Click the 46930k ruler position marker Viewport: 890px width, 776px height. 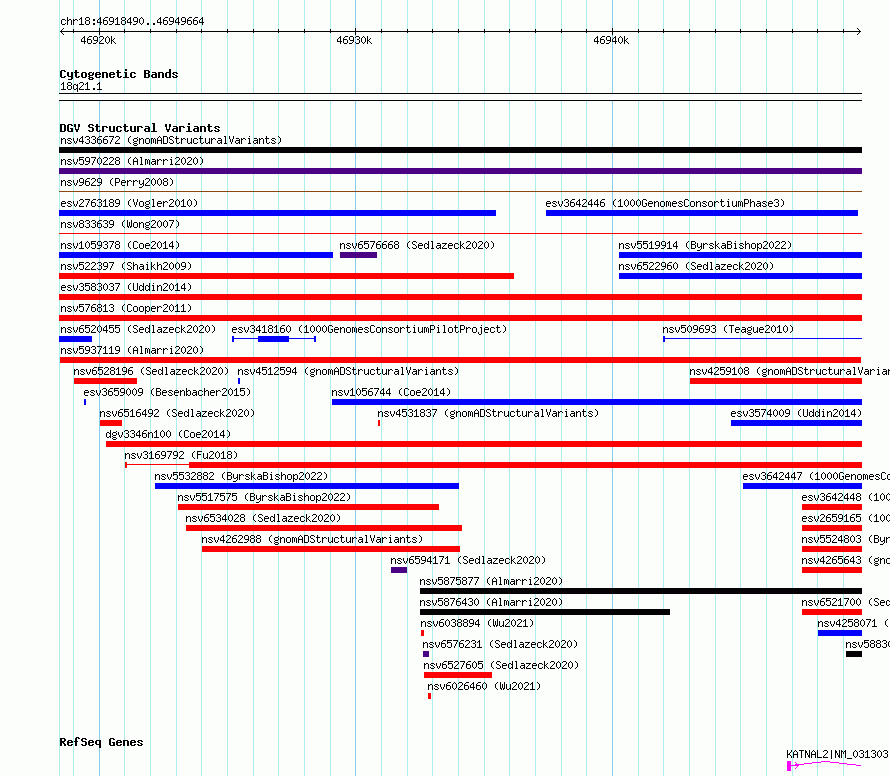pos(354,40)
